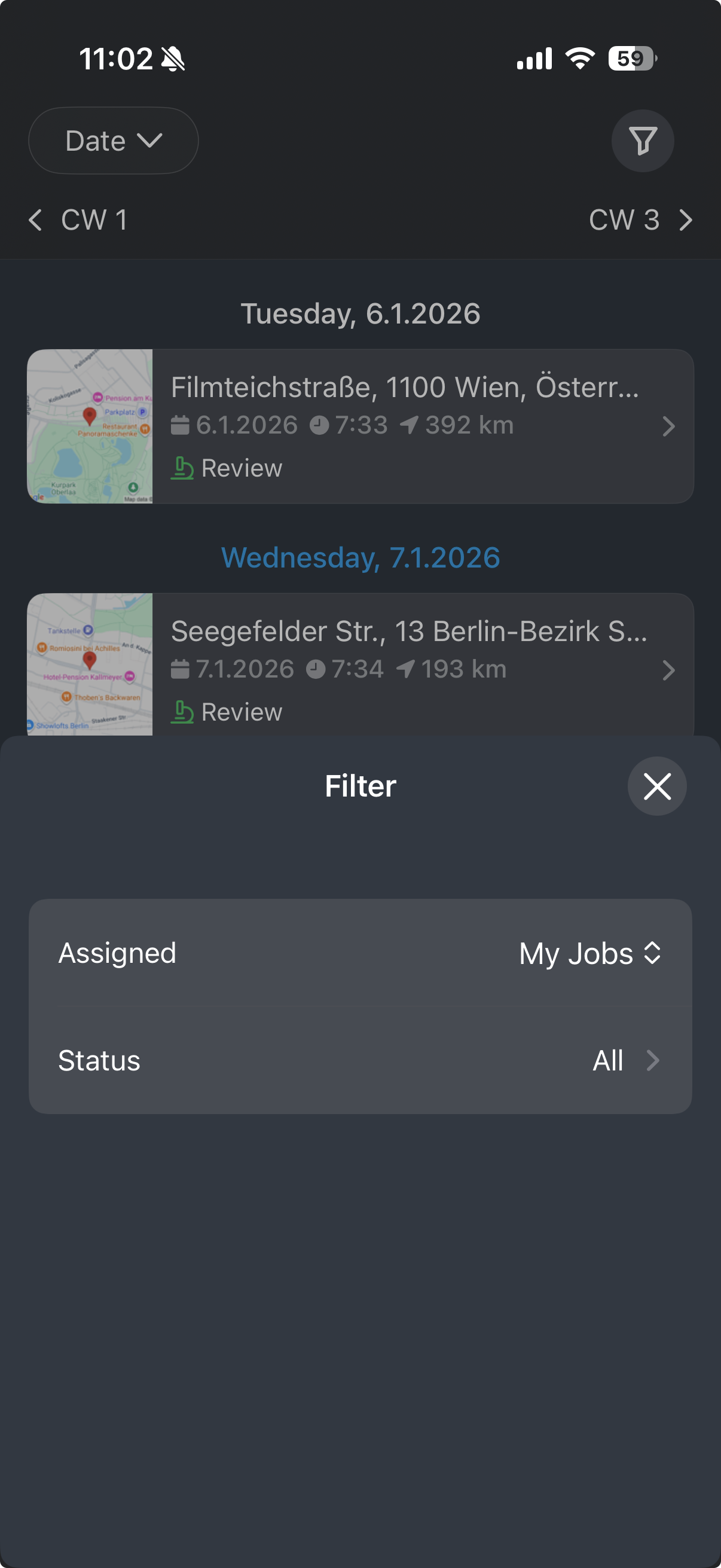Tap chevron on the Seegefelder job card

pos(668,670)
